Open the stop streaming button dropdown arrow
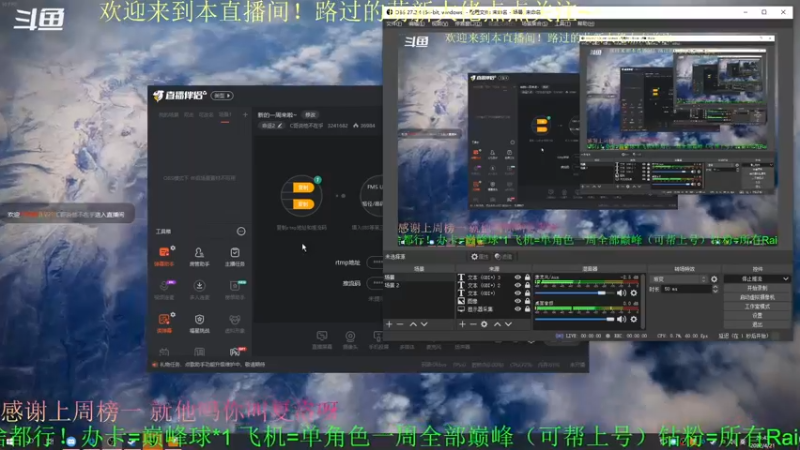800x450 pixels. [785, 279]
